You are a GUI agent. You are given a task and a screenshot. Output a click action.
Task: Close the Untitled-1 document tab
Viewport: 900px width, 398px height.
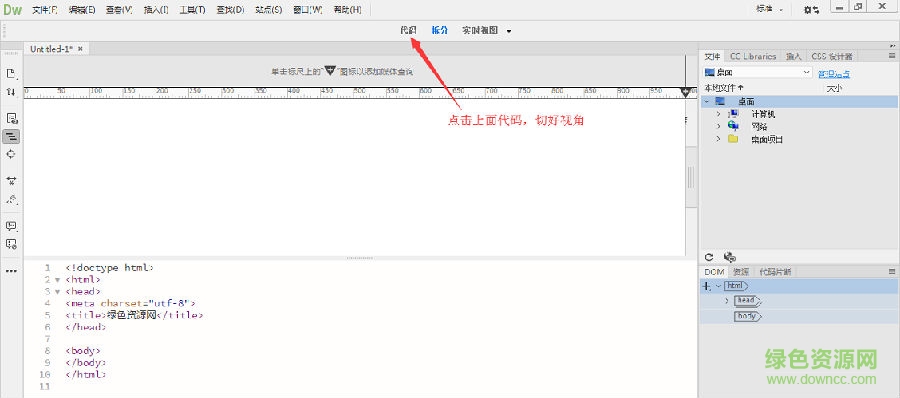click(80, 49)
